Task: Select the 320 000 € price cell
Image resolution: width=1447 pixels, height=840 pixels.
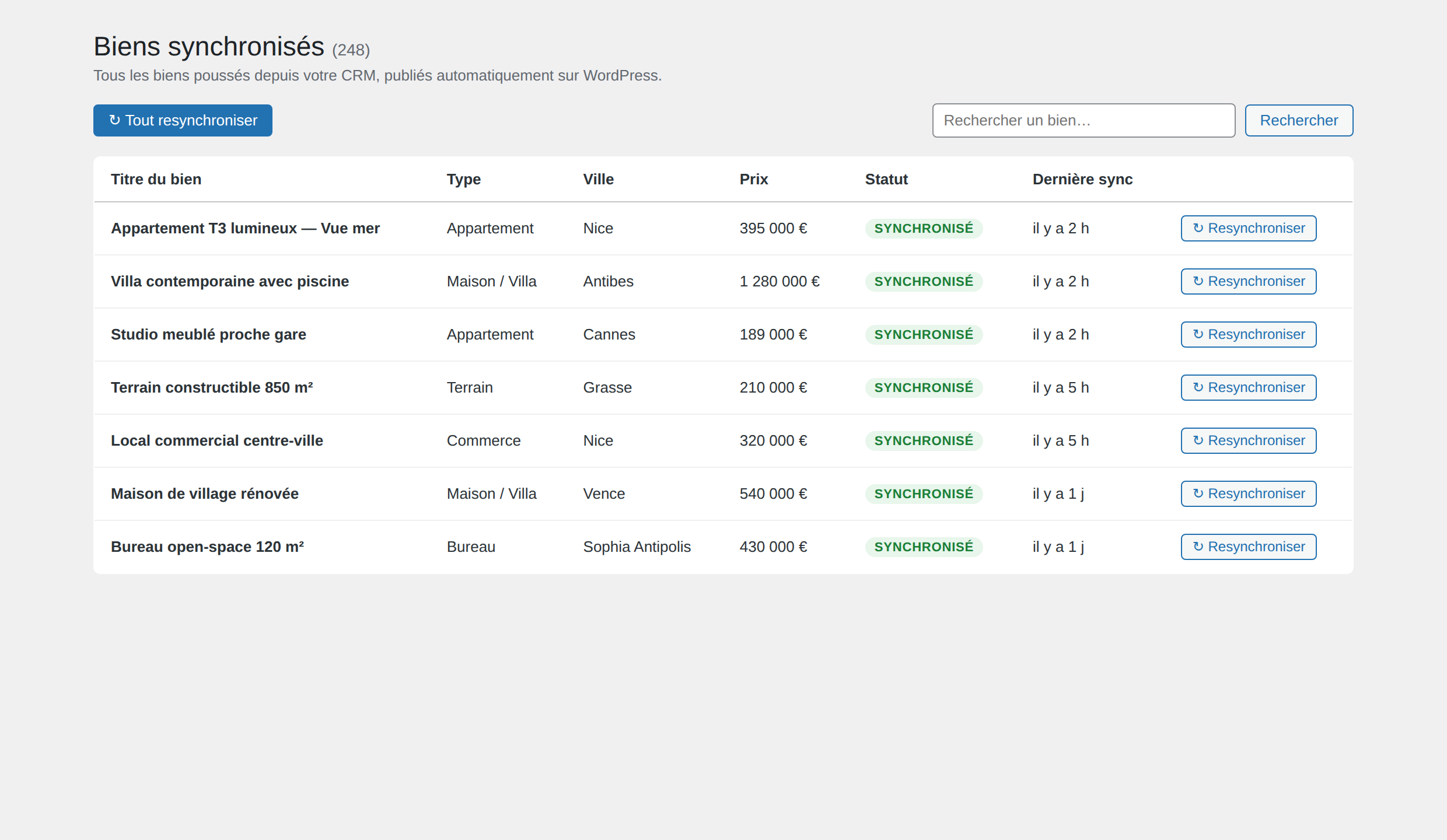Action: [773, 440]
